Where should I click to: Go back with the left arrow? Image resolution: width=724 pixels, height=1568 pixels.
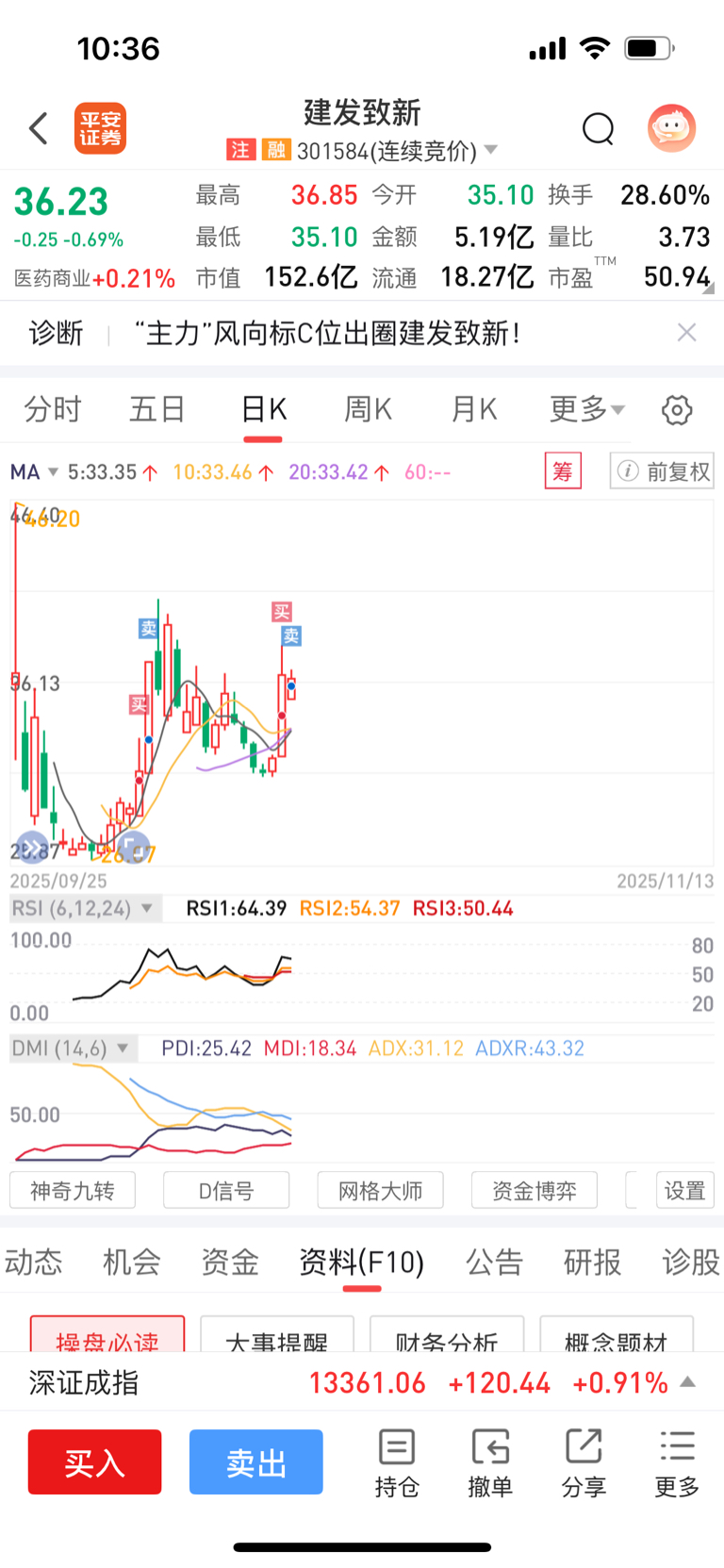coord(39,128)
